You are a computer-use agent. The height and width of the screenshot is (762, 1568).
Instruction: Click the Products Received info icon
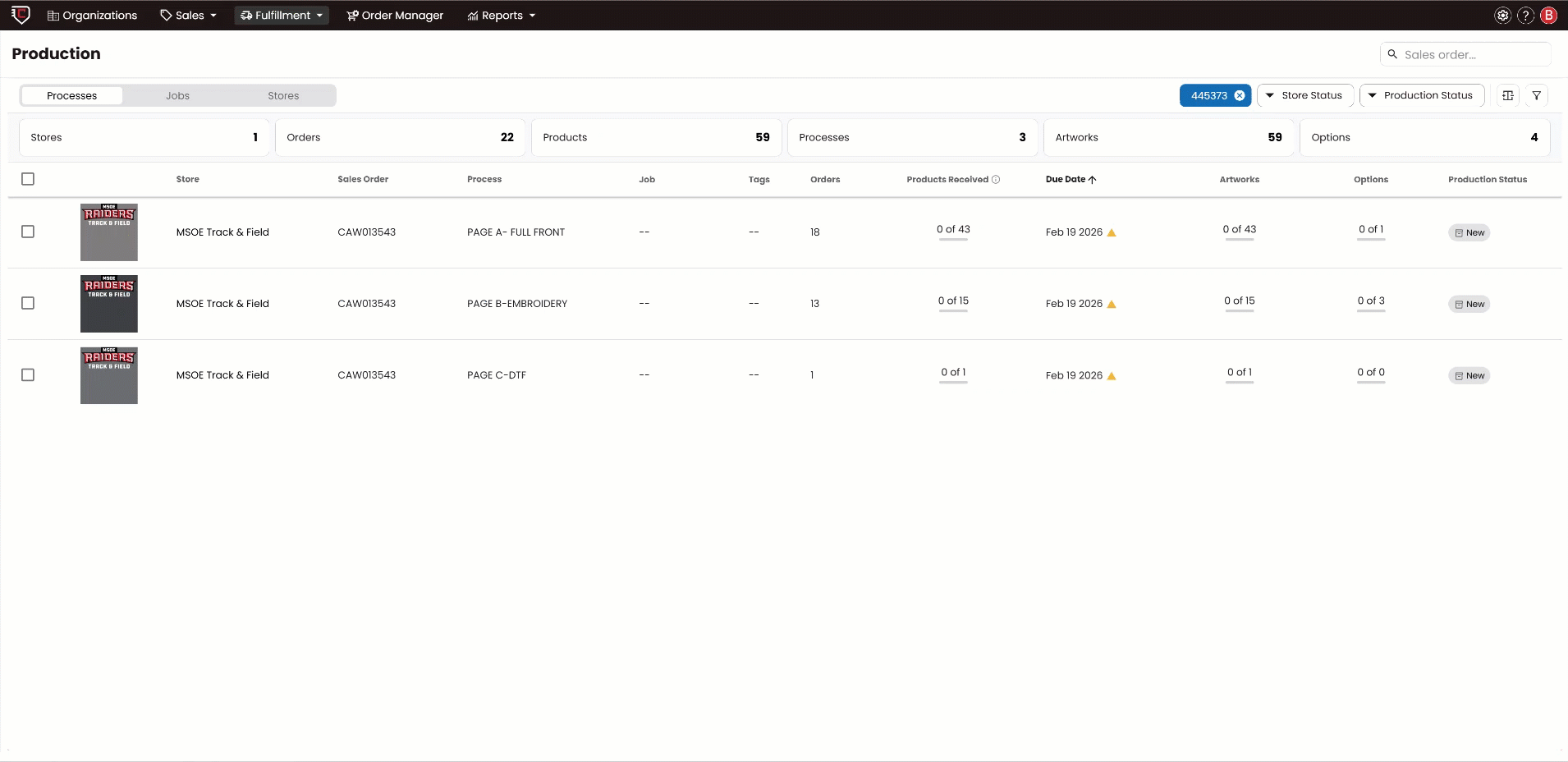(996, 180)
